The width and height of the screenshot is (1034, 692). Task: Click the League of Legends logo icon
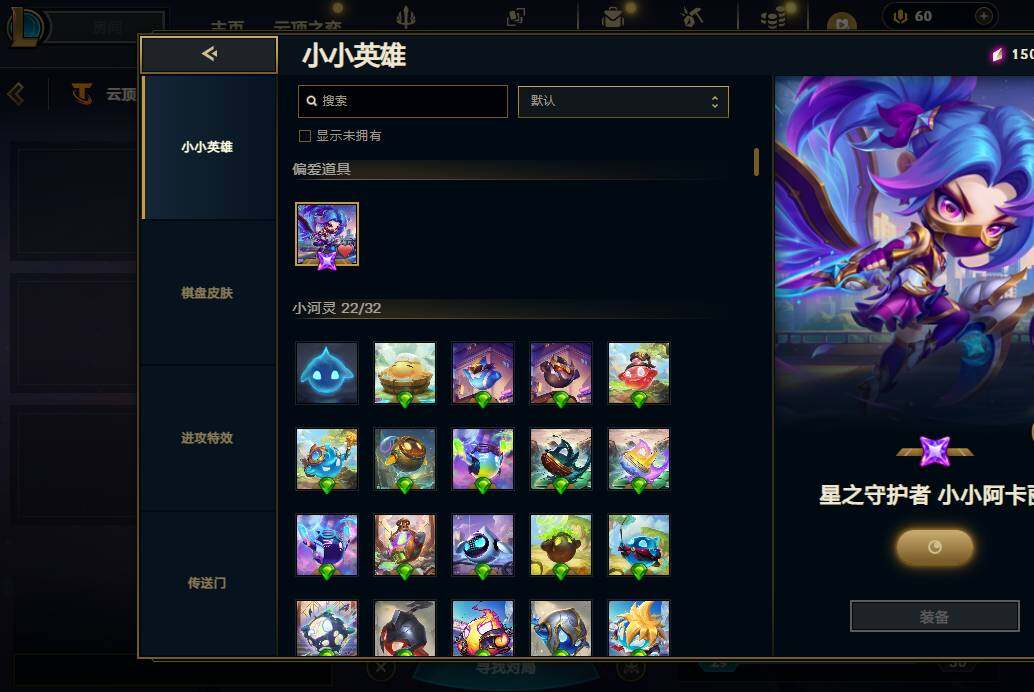tap(24, 26)
